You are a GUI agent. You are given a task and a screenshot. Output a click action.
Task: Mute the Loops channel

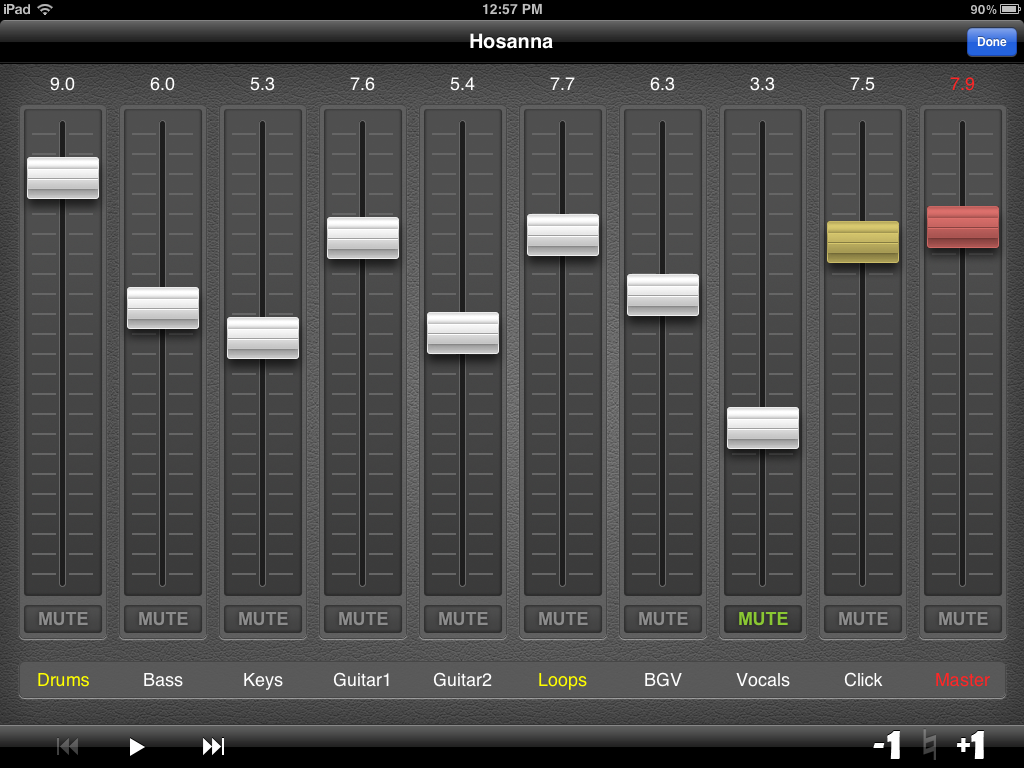pos(562,618)
